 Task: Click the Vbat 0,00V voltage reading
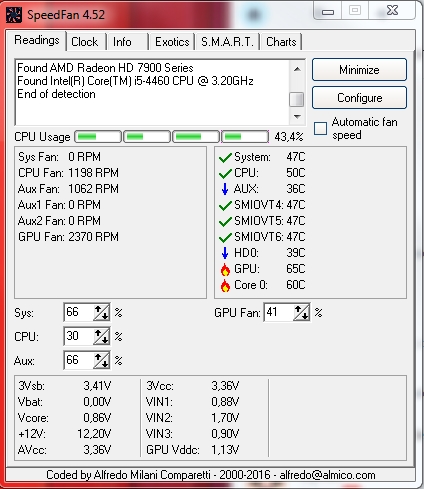[64, 402]
